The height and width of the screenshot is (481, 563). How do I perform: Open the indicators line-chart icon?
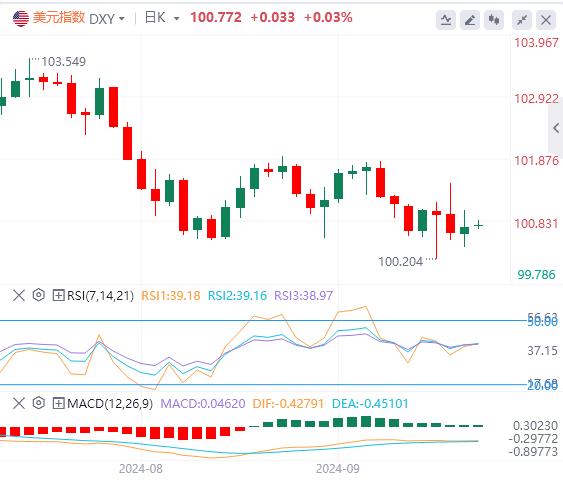click(x=446, y=20)
